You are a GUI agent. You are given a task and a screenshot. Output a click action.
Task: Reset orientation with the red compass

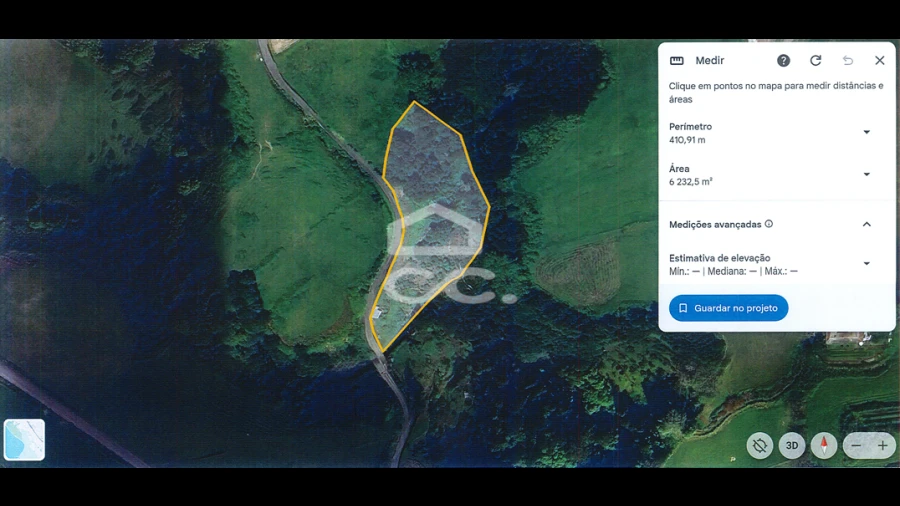824,446
